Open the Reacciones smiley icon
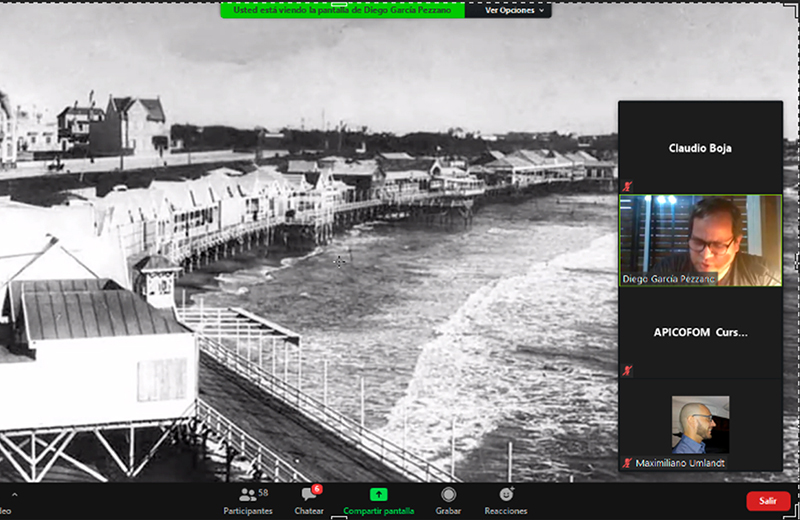This screenshot has width=800, height=520. coord(506,495)
